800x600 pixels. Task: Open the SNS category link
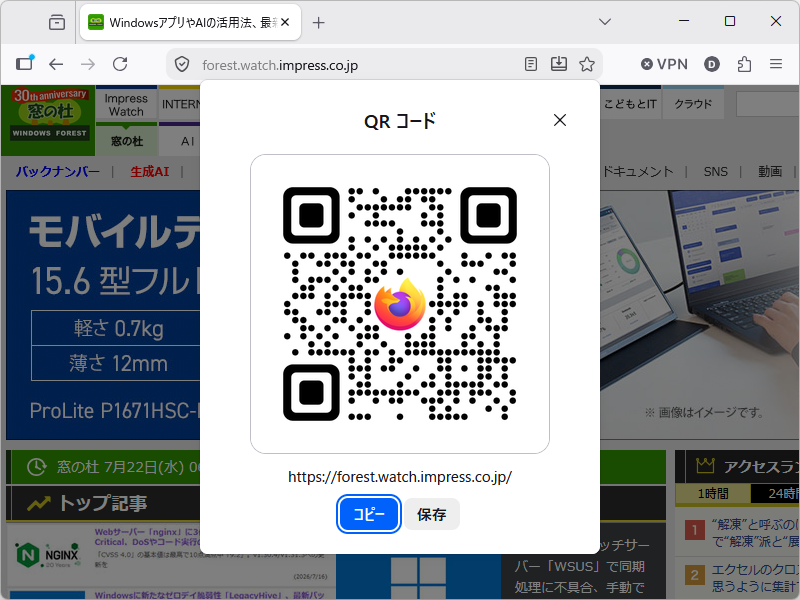[x=715, y=171]
